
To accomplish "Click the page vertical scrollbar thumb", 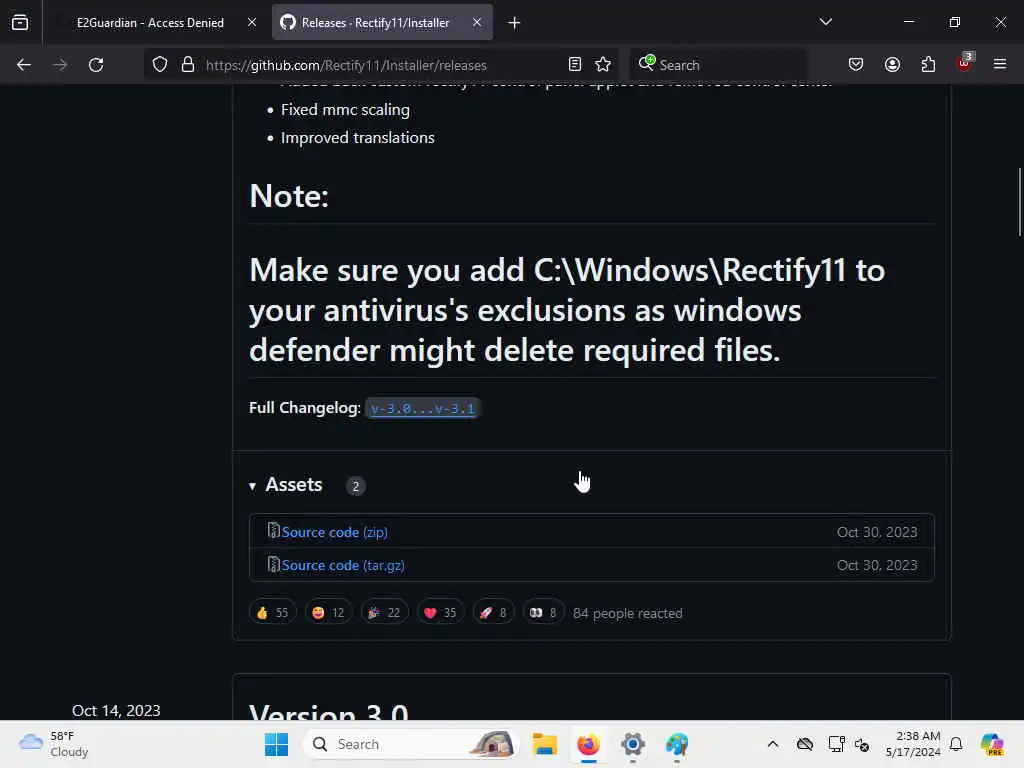I will [1019, 202].
